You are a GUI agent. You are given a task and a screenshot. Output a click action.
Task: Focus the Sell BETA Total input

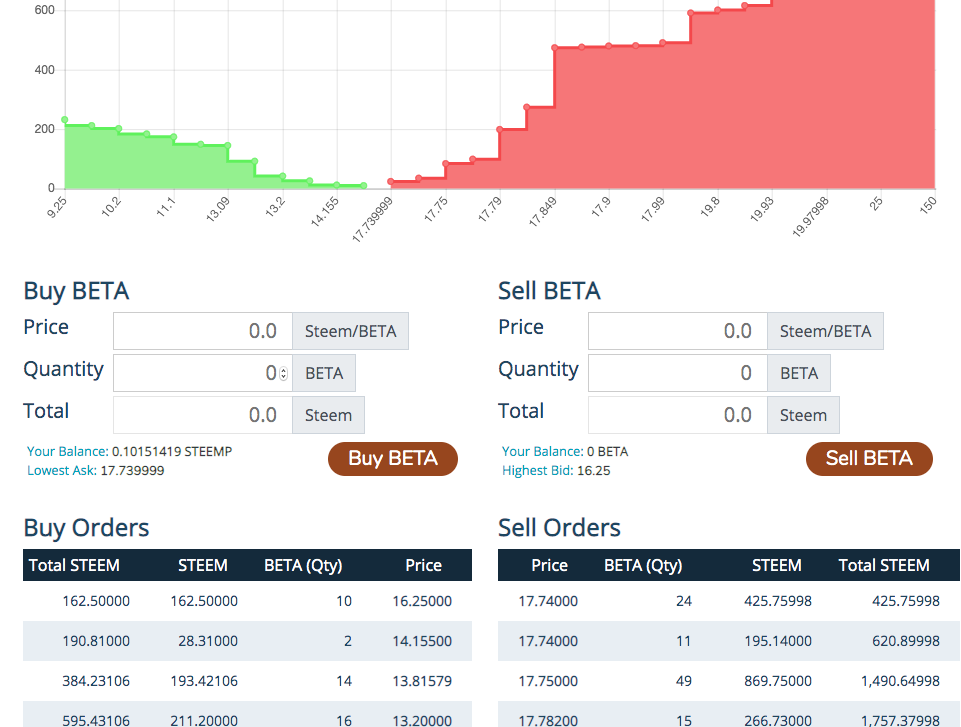[678, 415]
